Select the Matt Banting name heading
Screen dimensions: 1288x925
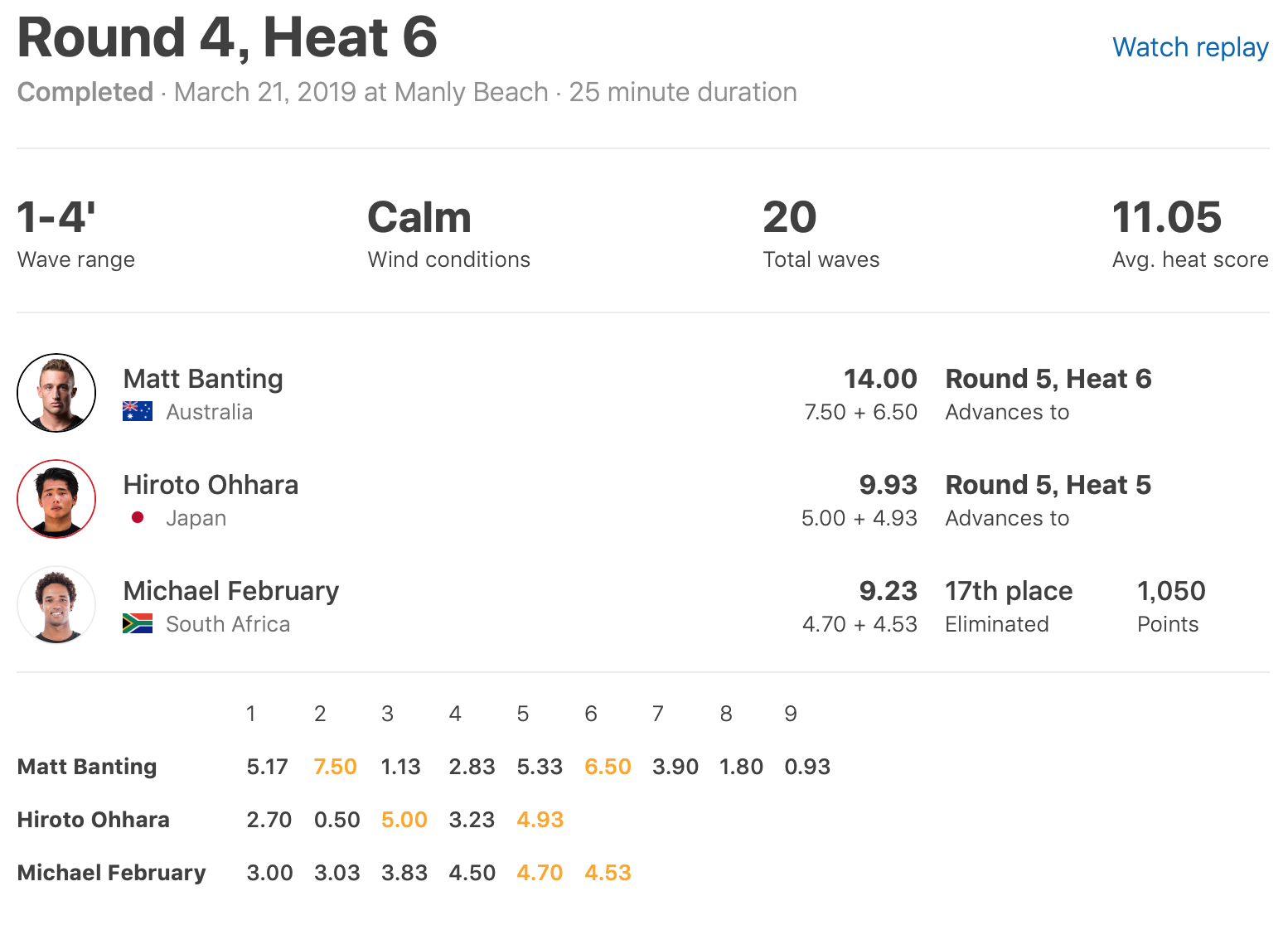tap(203, 379)
